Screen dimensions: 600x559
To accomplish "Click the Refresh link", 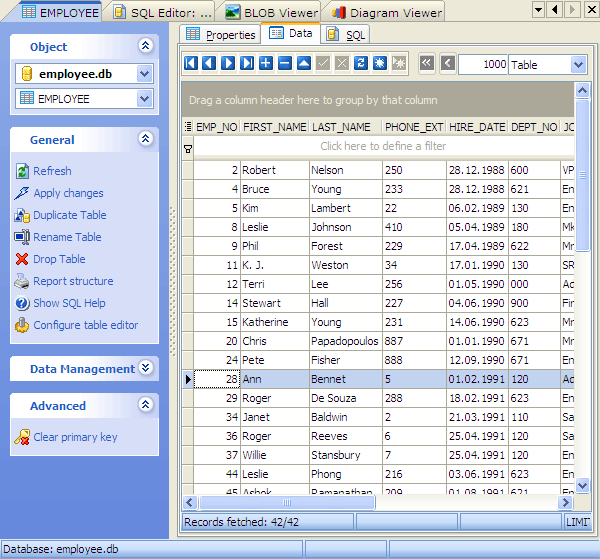I will coord(52,171).
